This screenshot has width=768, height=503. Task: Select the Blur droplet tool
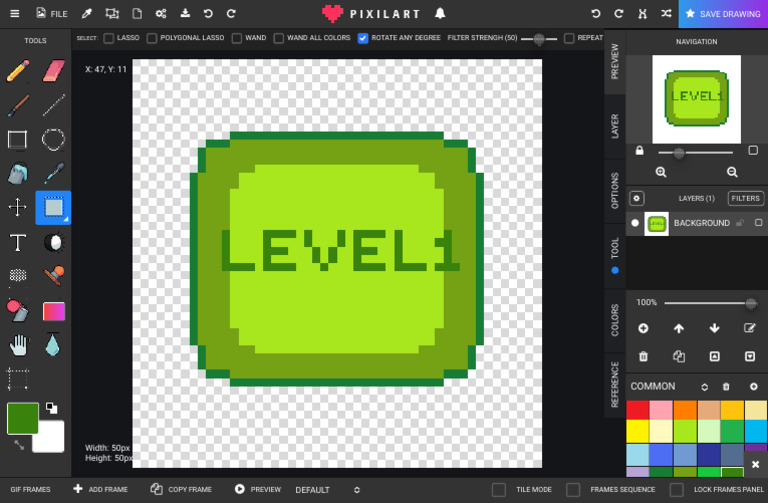pos(53,344)
